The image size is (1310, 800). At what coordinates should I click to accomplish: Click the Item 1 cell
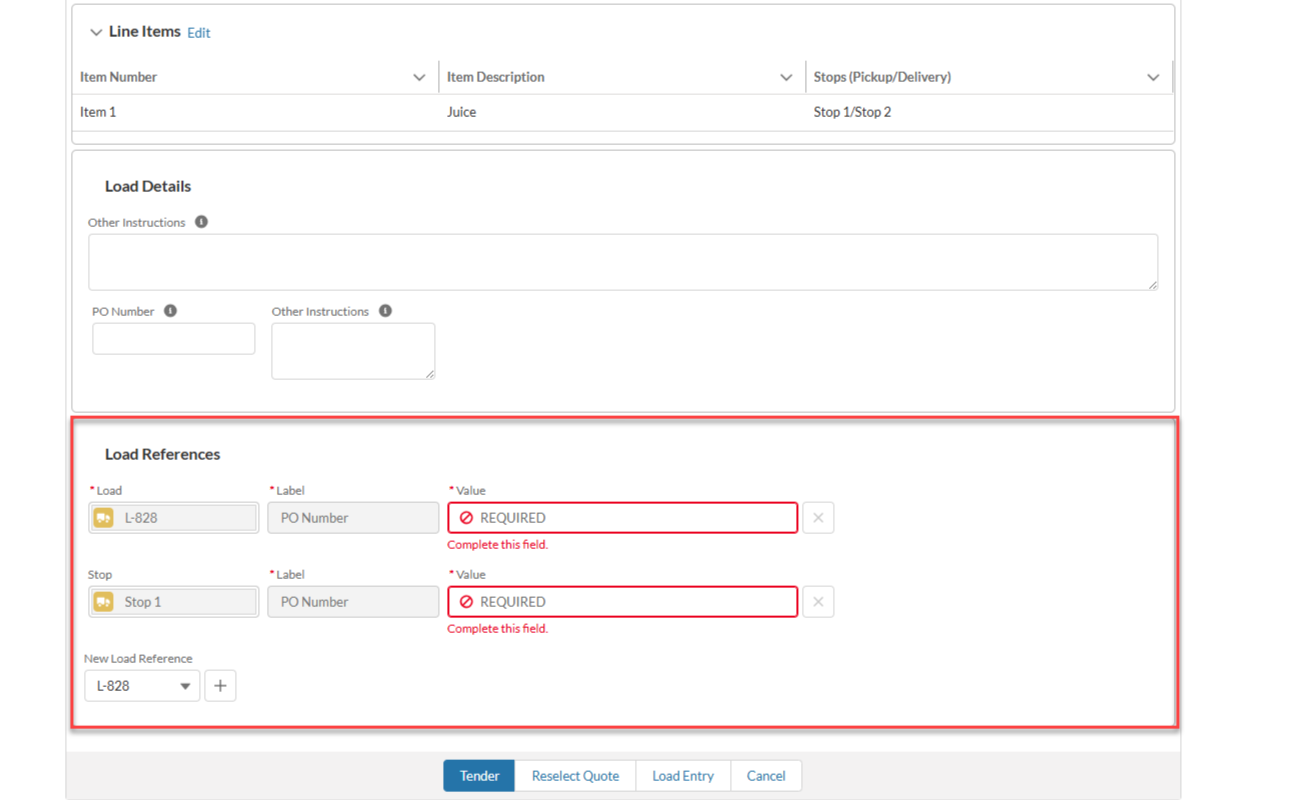pyautogui.click(x=255, y=112)
